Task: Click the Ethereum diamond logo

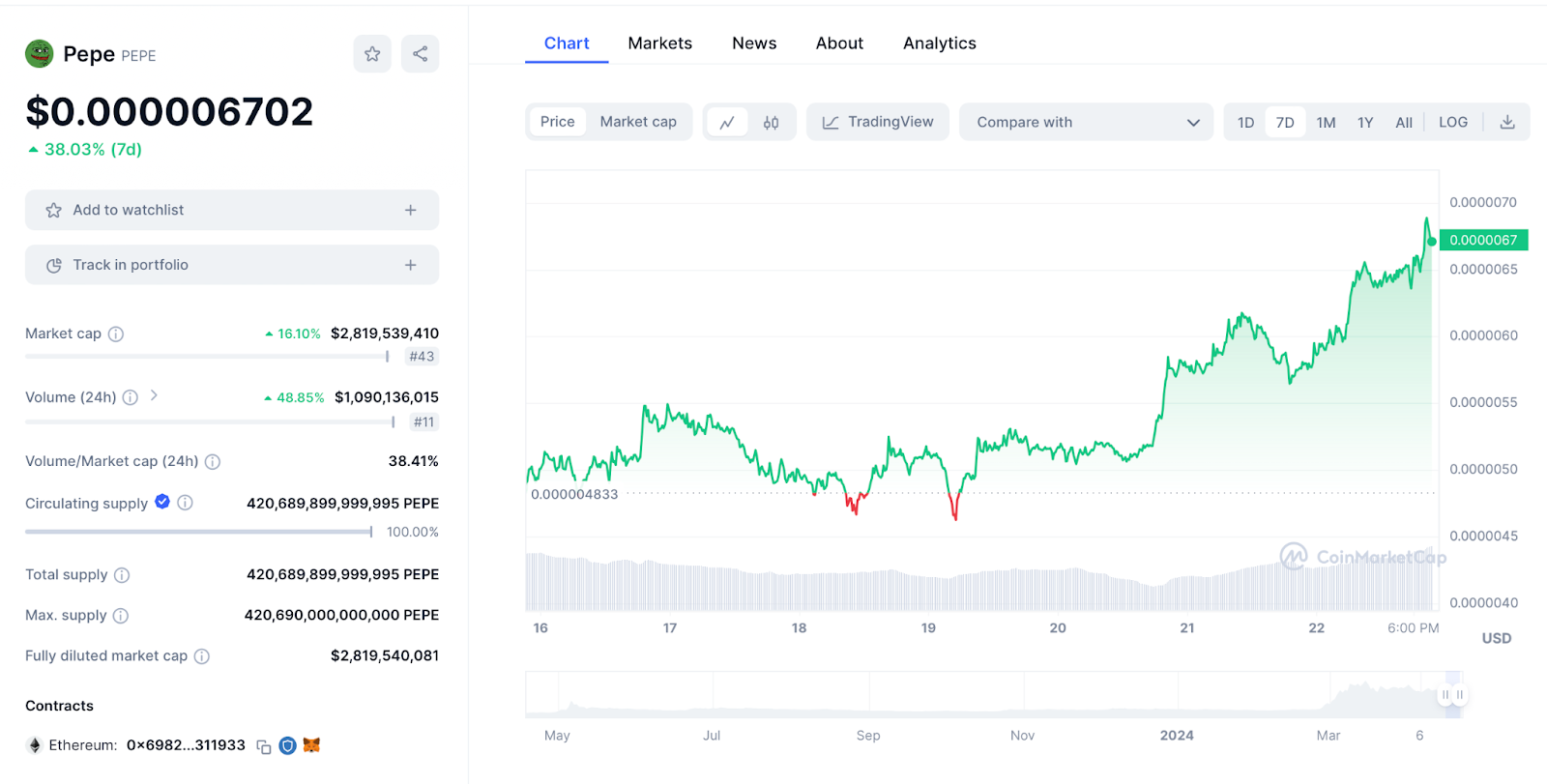Action: click(x=35, y=745)
